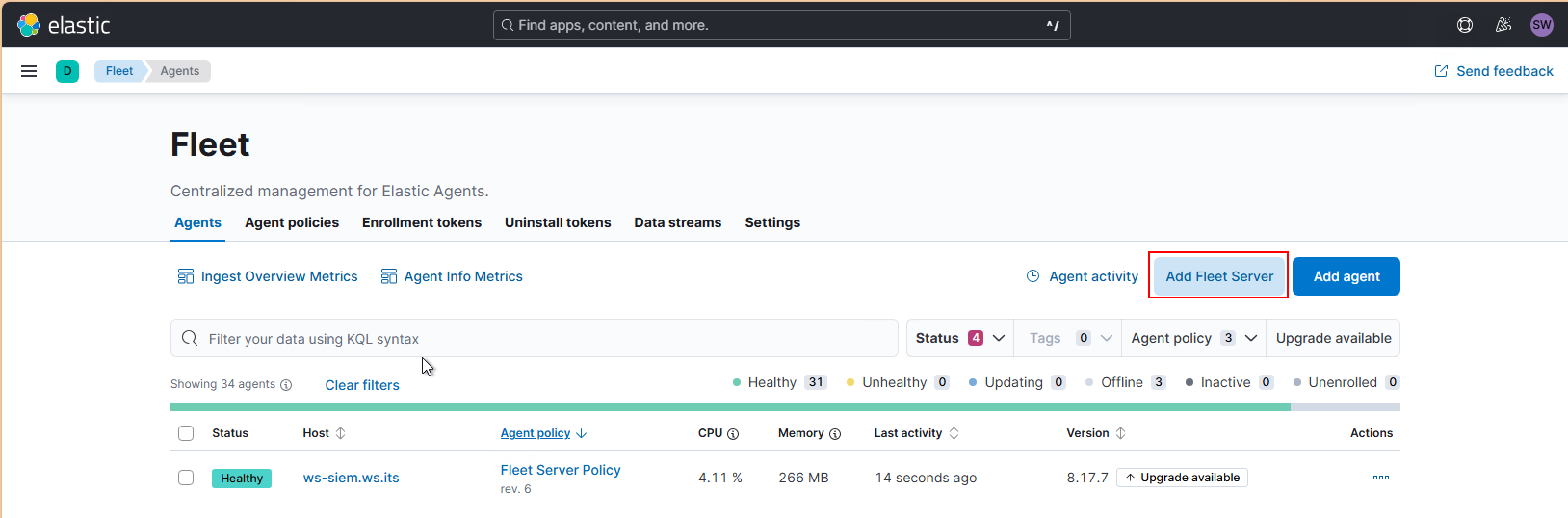Click the 14 seconds ago activity value
This screenshot has width=1568, height=518.
[x=926, y=478]
